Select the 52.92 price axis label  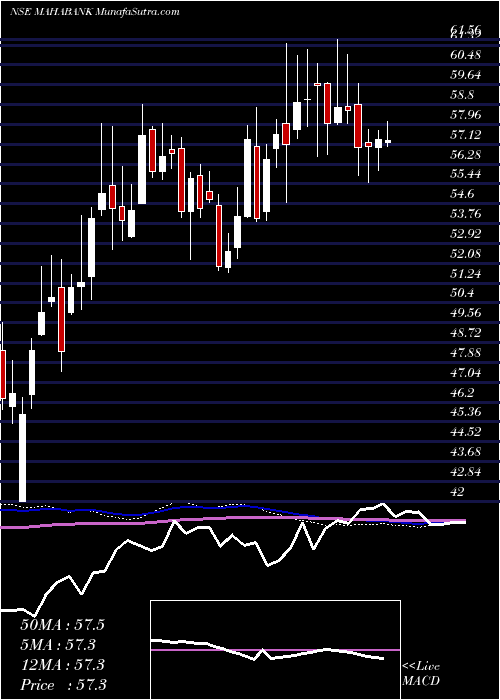tap(466, 233)
